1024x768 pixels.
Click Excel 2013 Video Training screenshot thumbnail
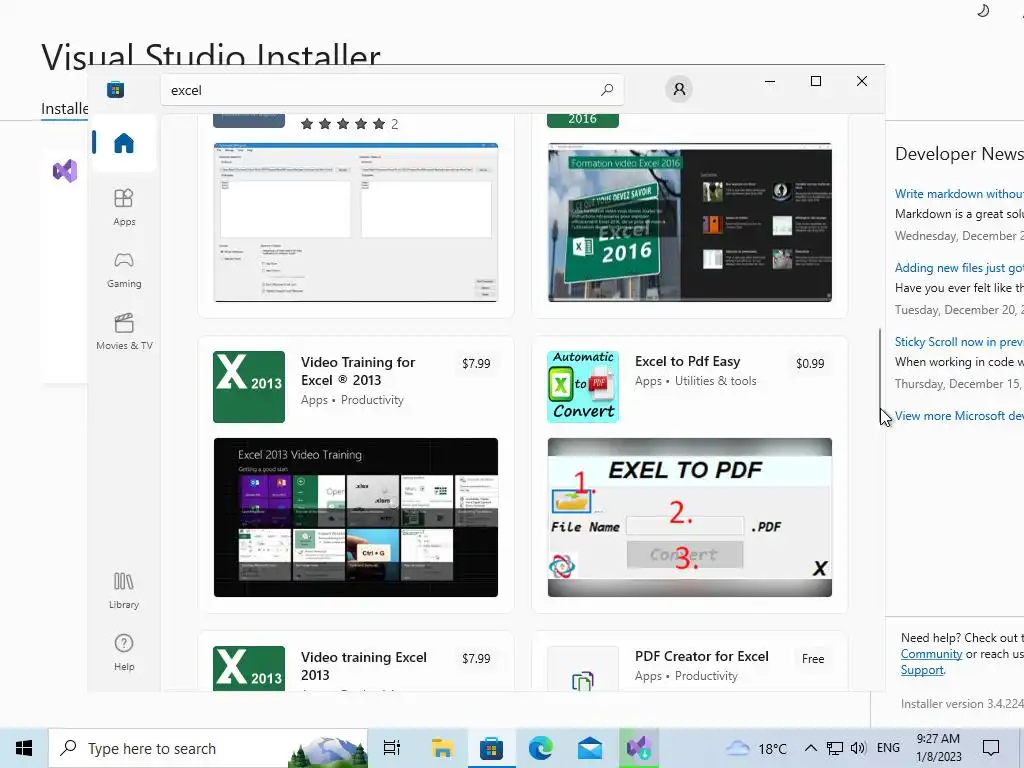click(356, 517)
